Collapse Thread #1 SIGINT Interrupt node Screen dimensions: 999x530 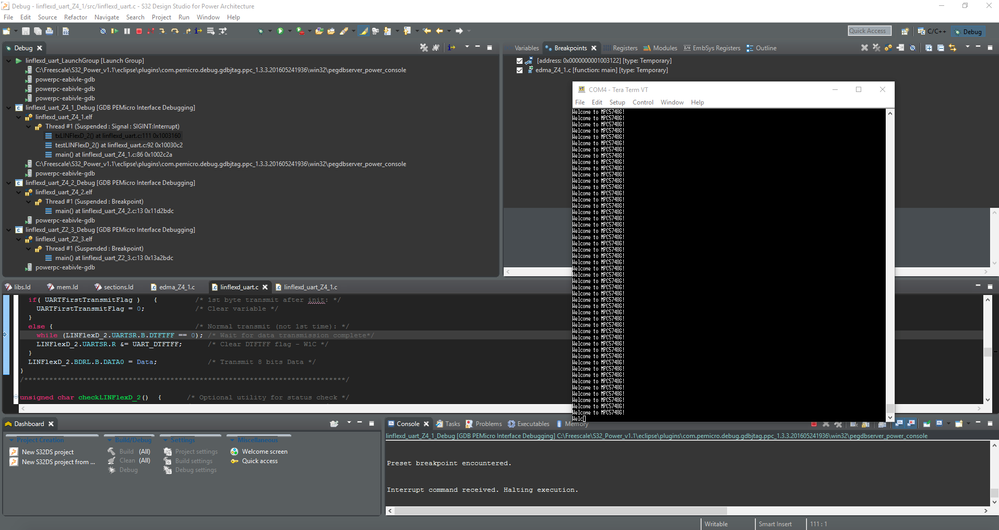29,127
